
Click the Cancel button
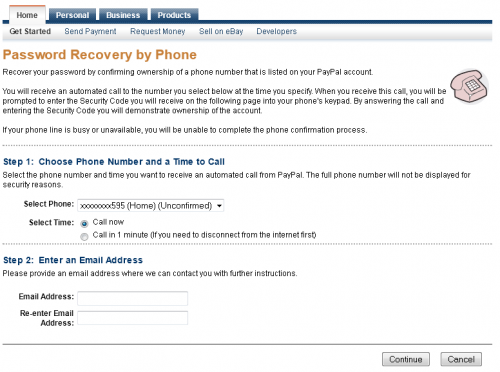[461, 359]
